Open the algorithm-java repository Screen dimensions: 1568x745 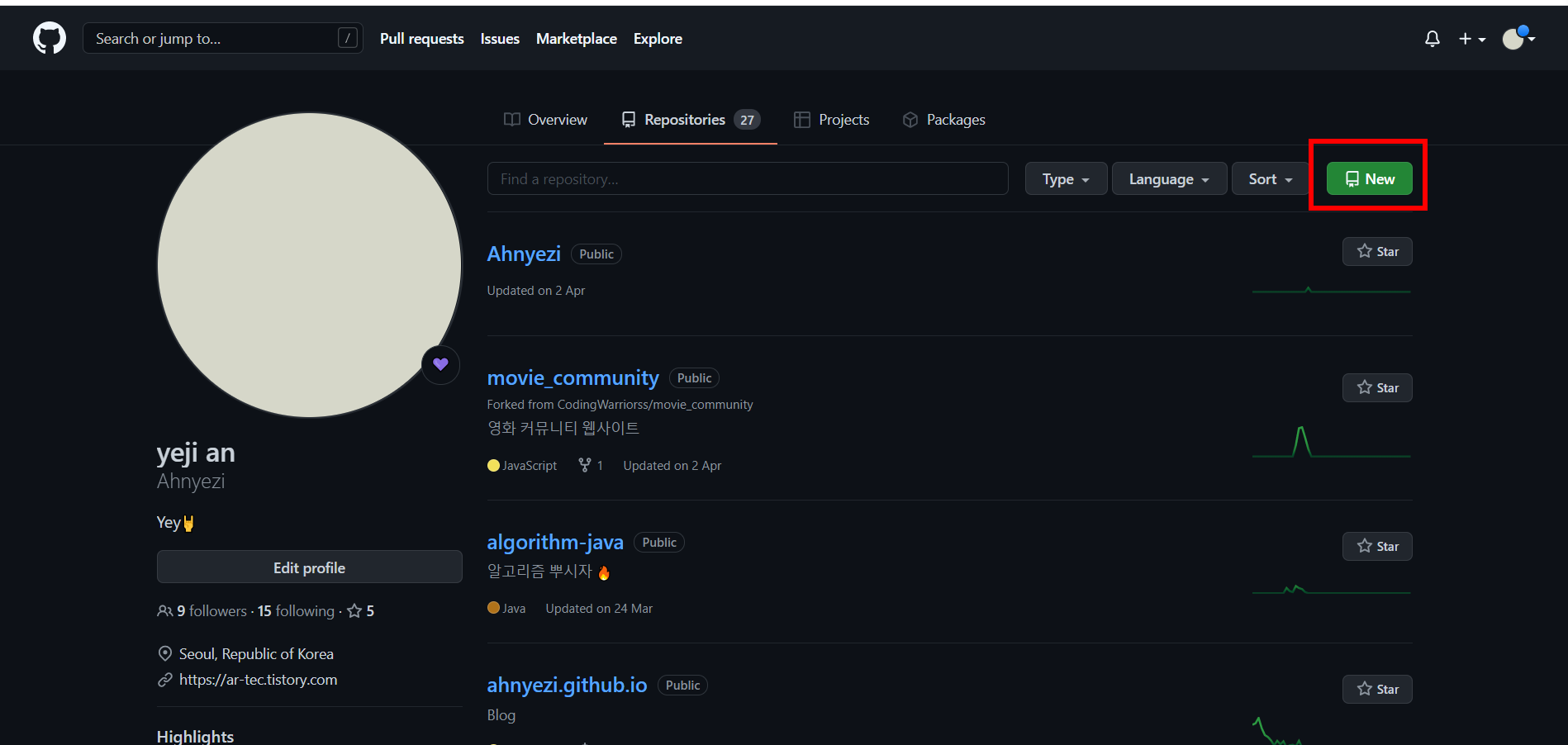click(555, 542)
